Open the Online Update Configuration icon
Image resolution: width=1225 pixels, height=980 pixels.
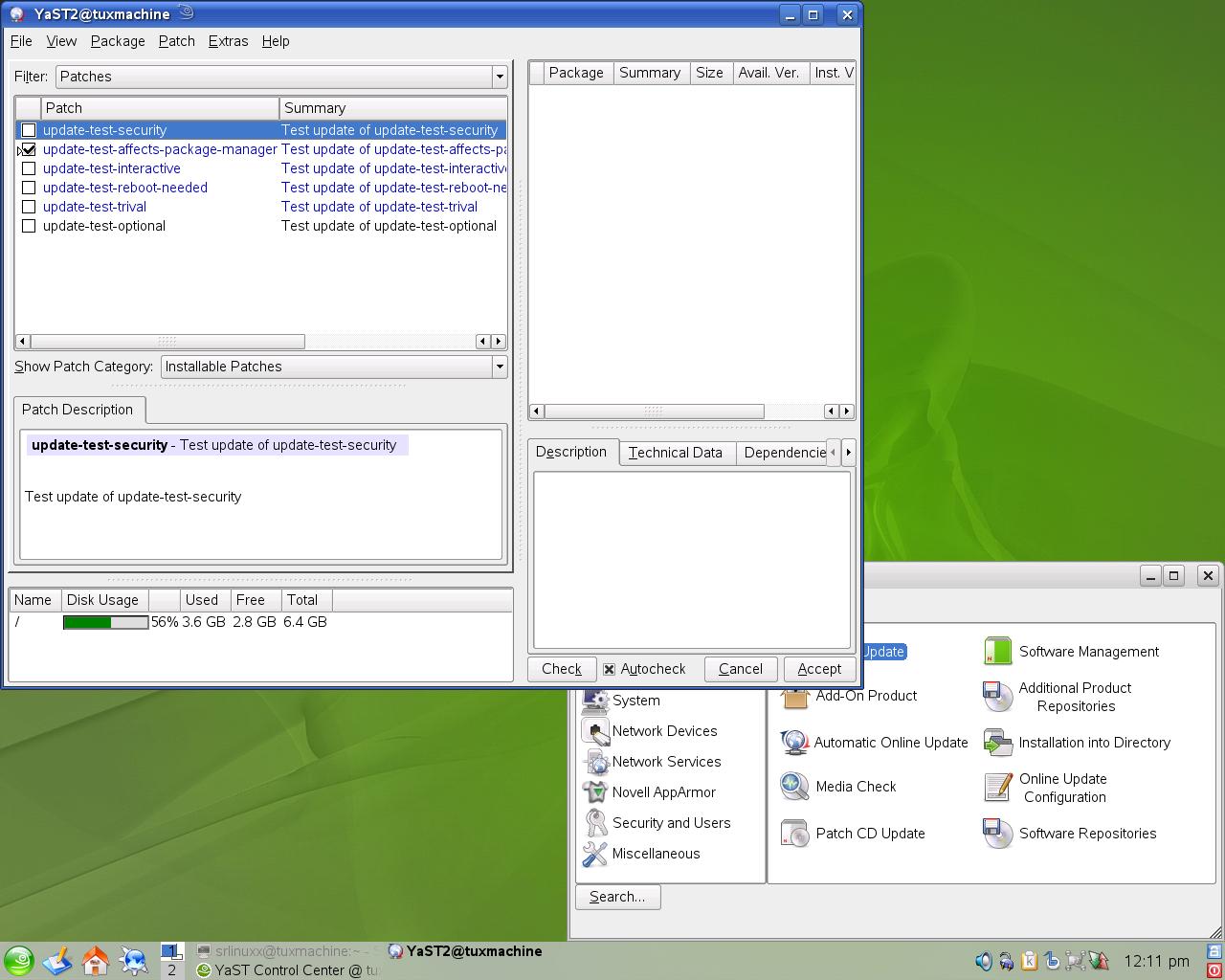tap(998, 788)
